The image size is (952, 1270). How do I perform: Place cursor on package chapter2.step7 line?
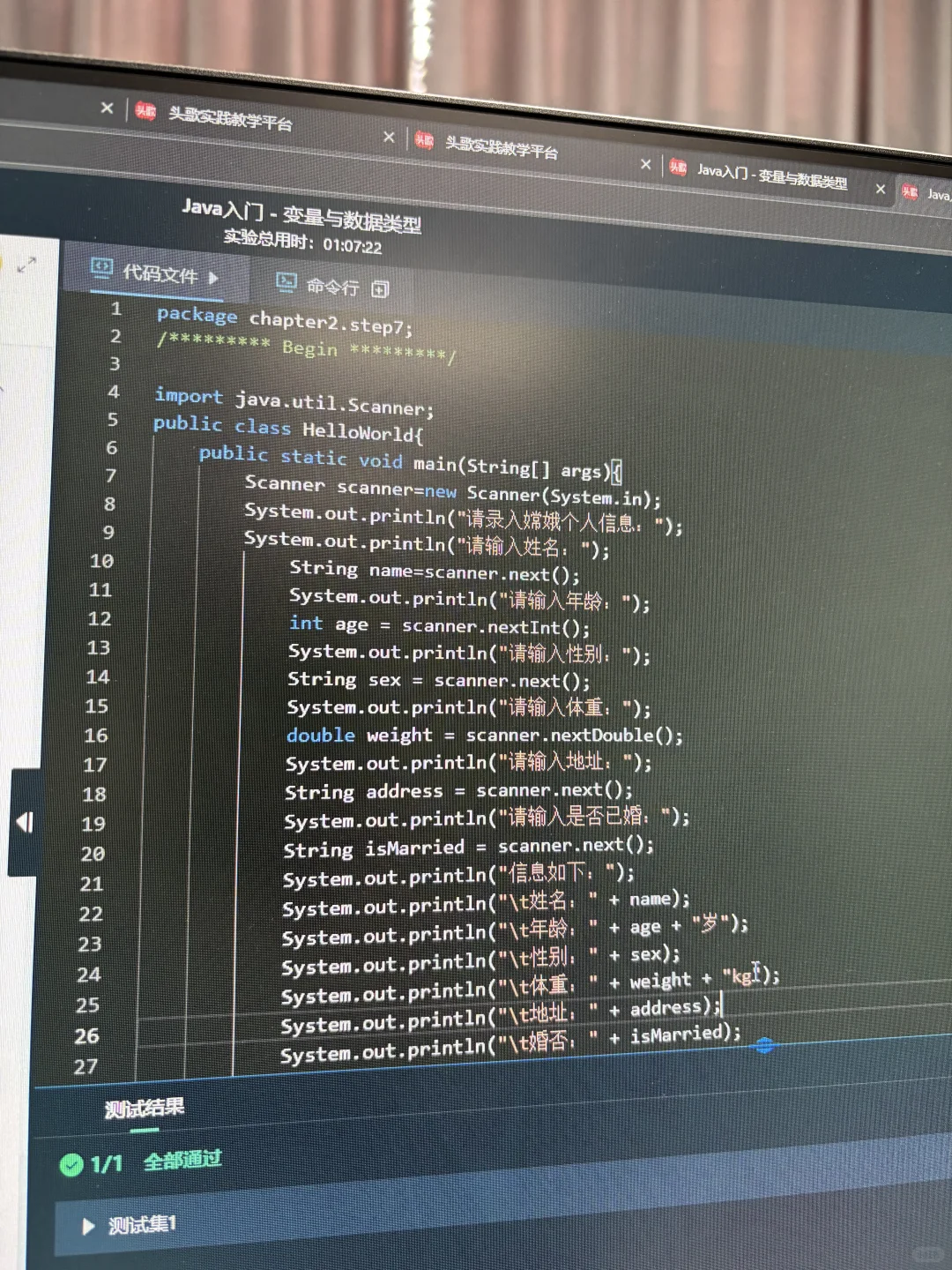pos(285,320)
